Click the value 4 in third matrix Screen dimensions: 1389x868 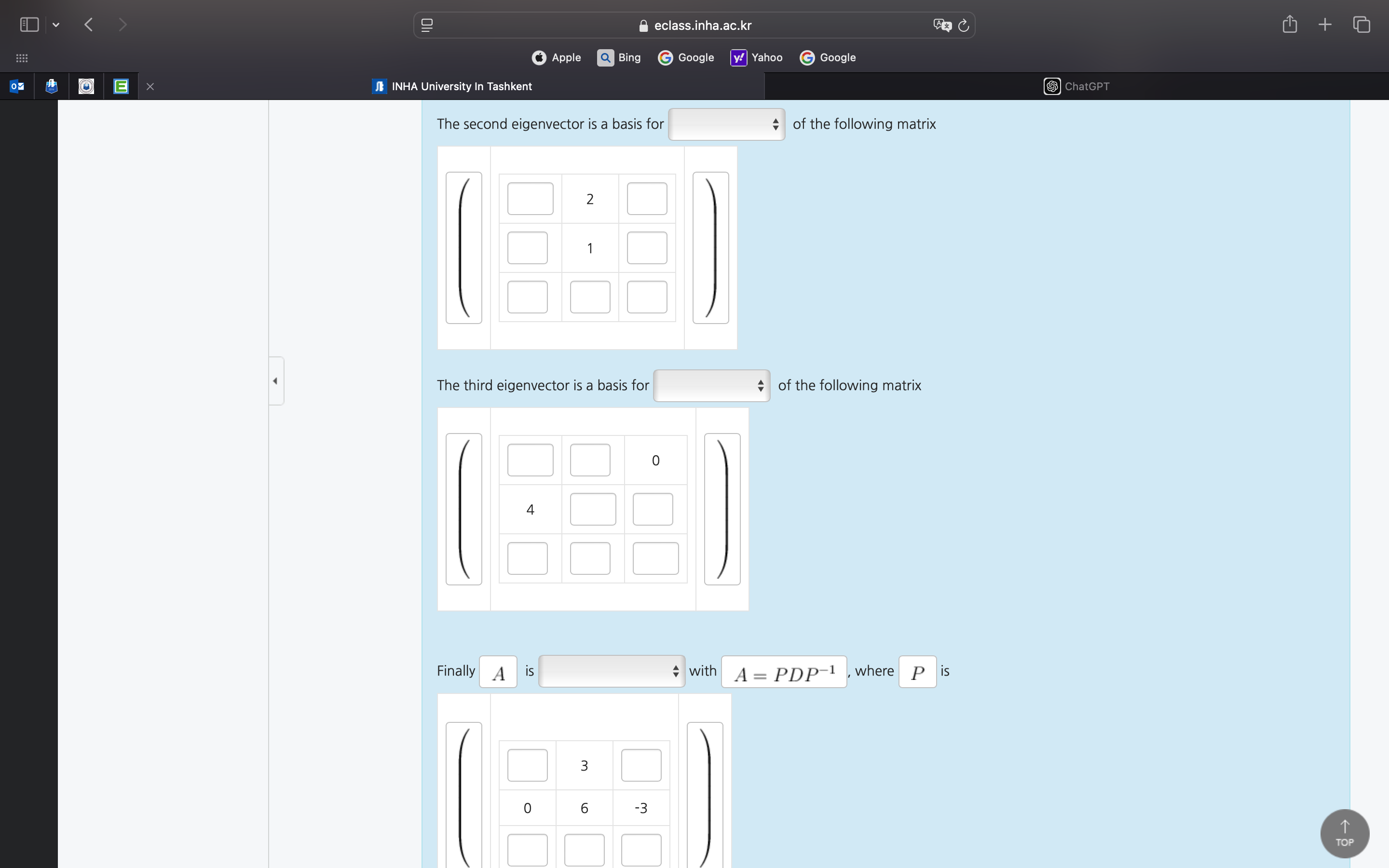[531, 509]
